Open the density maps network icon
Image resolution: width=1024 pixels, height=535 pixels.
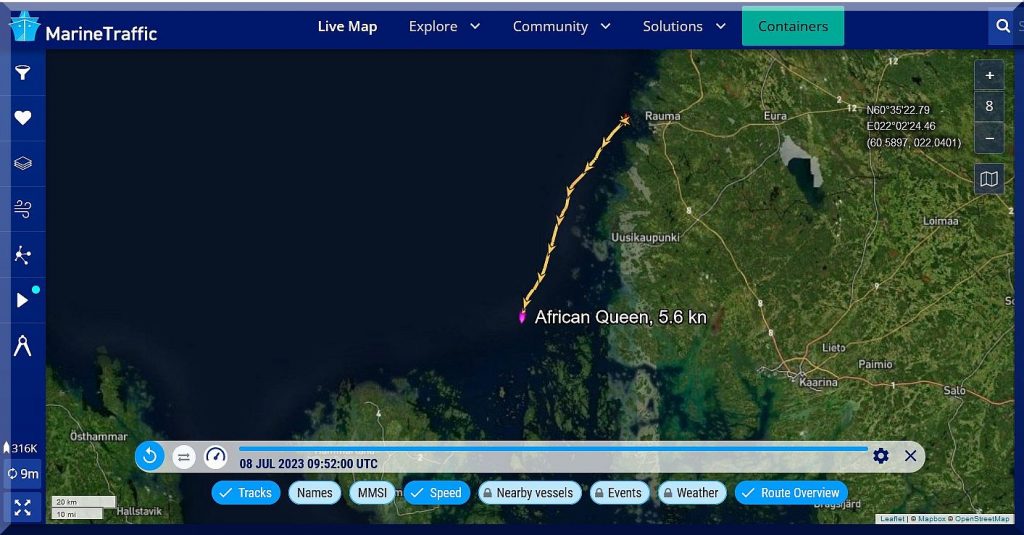coord(22,254)
